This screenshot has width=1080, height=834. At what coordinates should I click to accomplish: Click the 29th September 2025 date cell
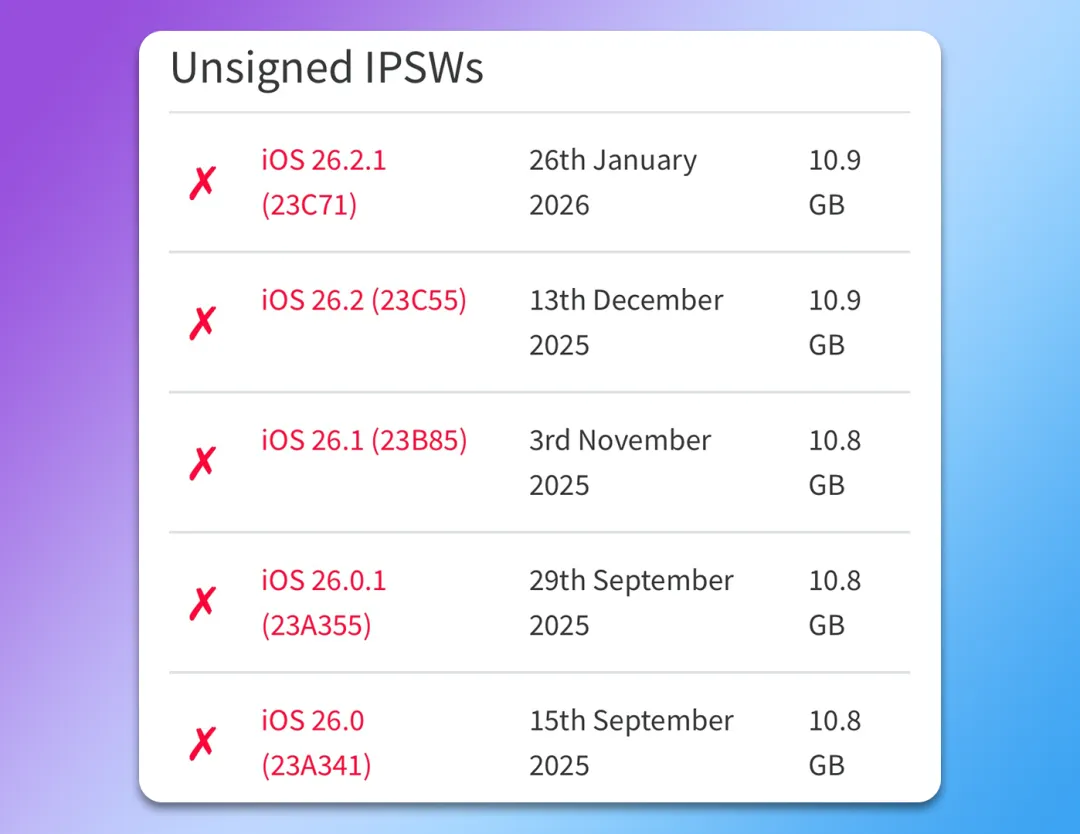(x=630, y=602)
